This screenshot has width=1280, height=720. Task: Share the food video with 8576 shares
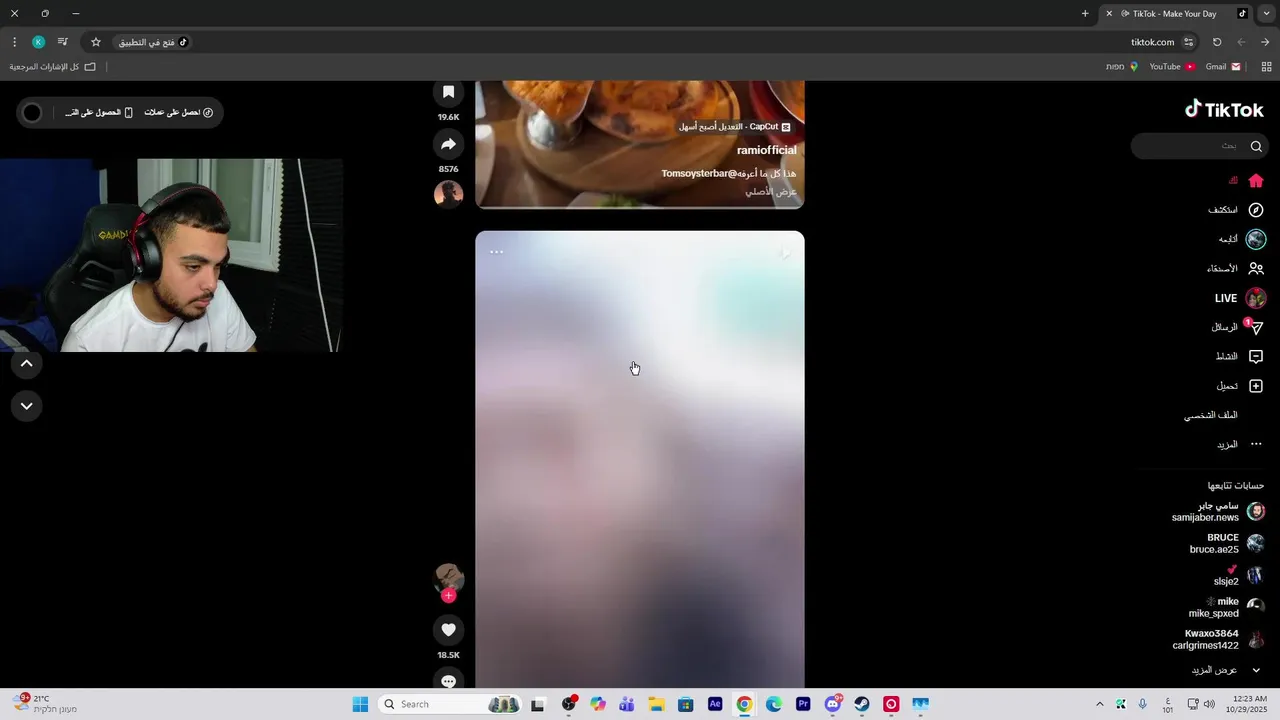point(448,145)
